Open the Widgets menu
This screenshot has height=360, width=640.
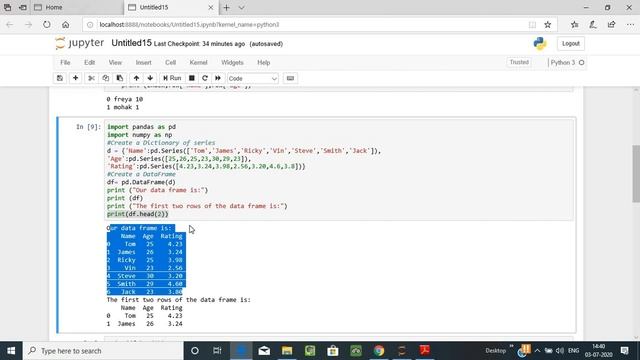click(x=232, y=62)
